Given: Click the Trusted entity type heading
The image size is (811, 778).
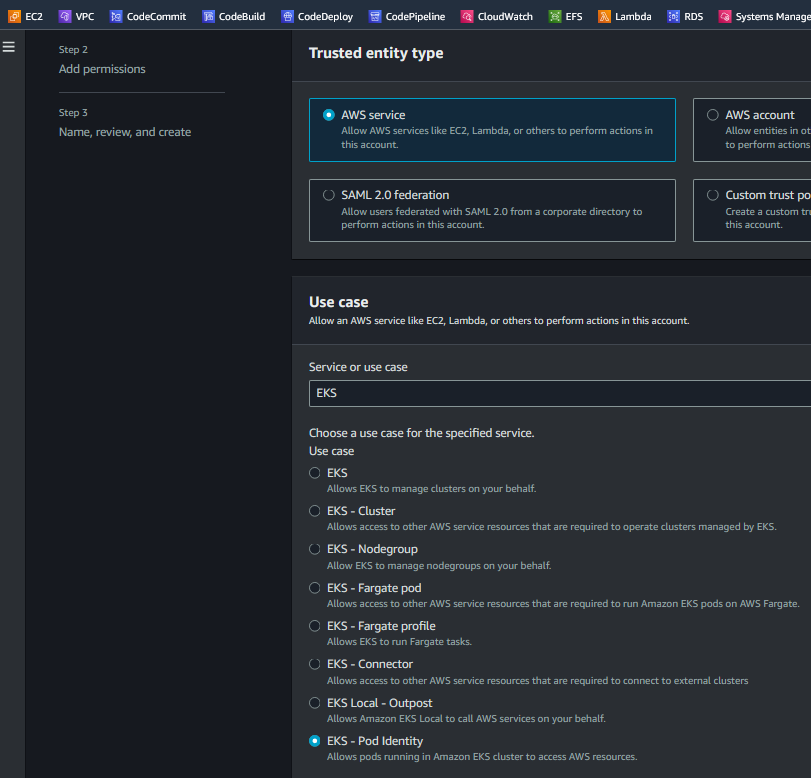Looking at the screenshot, I should point(376,53).
